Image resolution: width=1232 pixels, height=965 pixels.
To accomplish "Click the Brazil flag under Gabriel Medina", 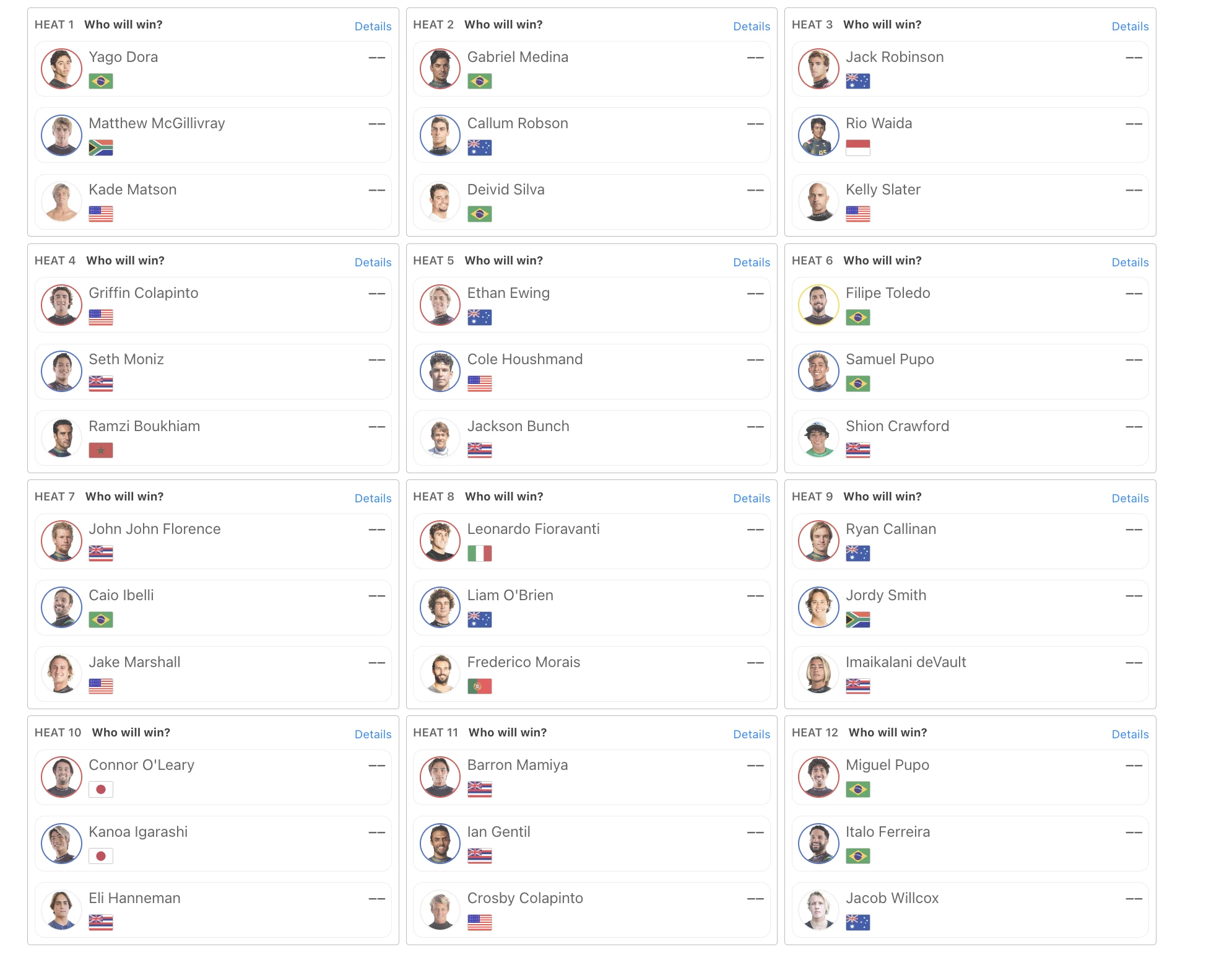I will click(479, 81).
